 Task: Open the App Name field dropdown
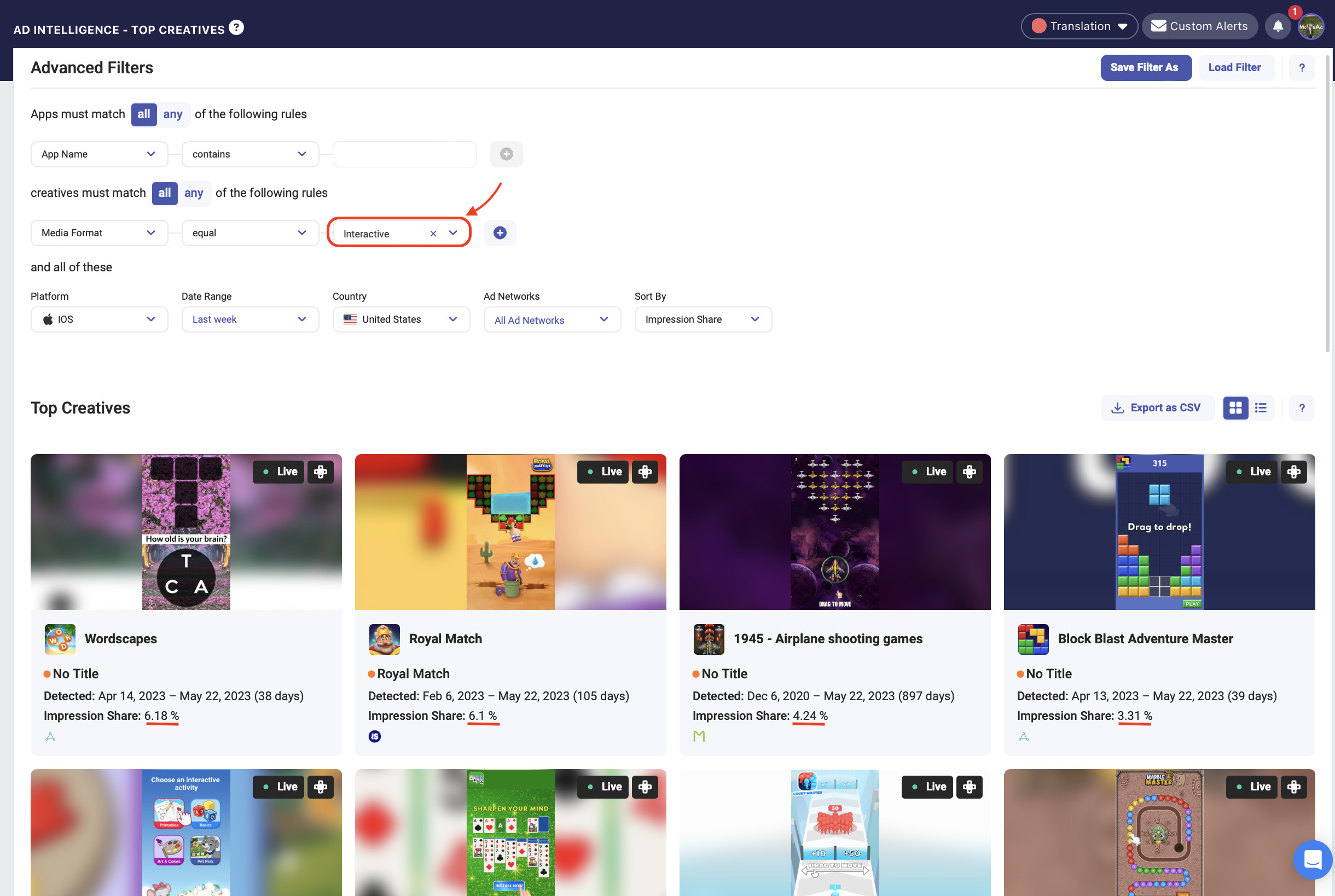pos(100,154)
